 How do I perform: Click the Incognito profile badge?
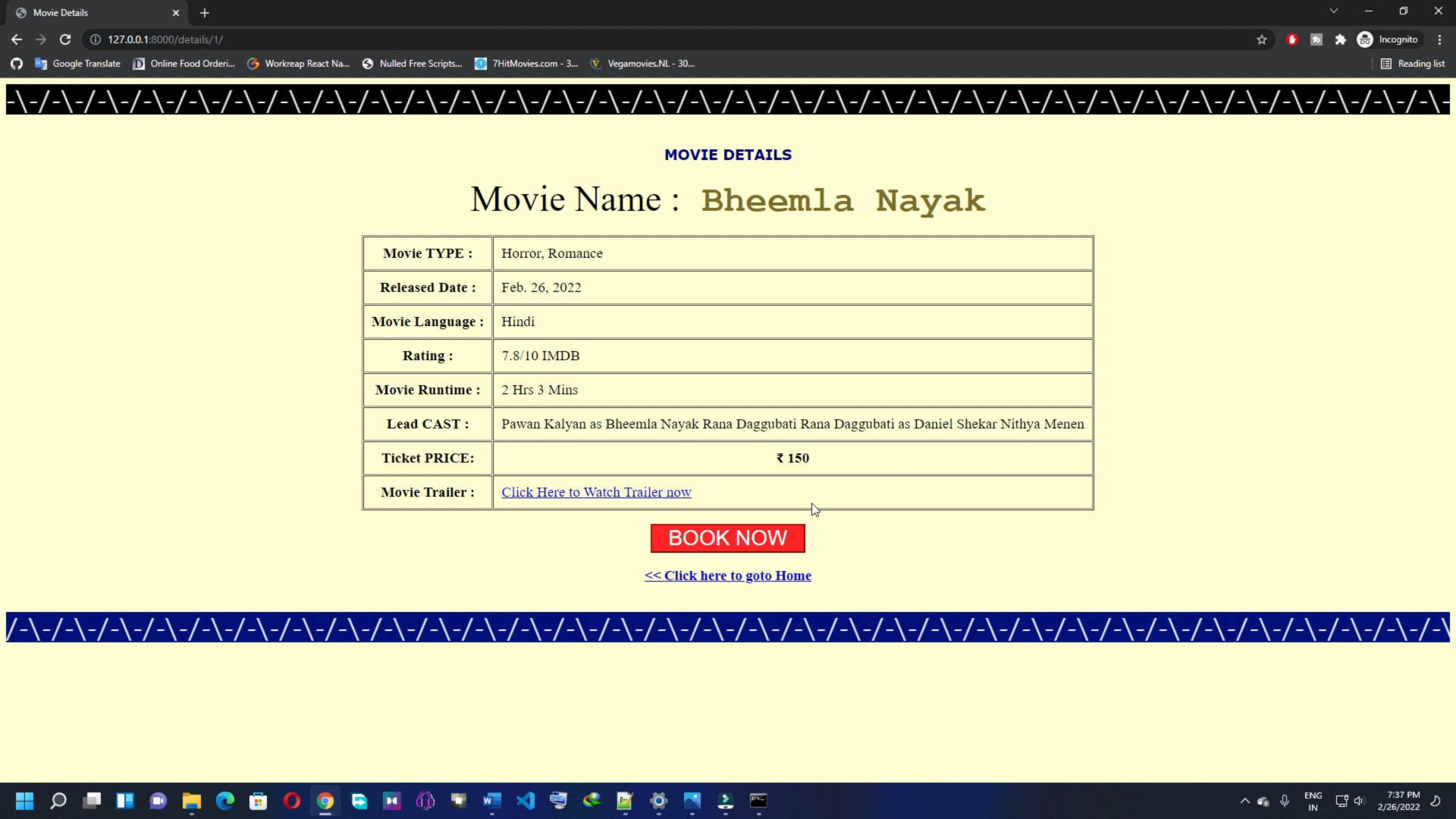click(x=1388, y=39)
